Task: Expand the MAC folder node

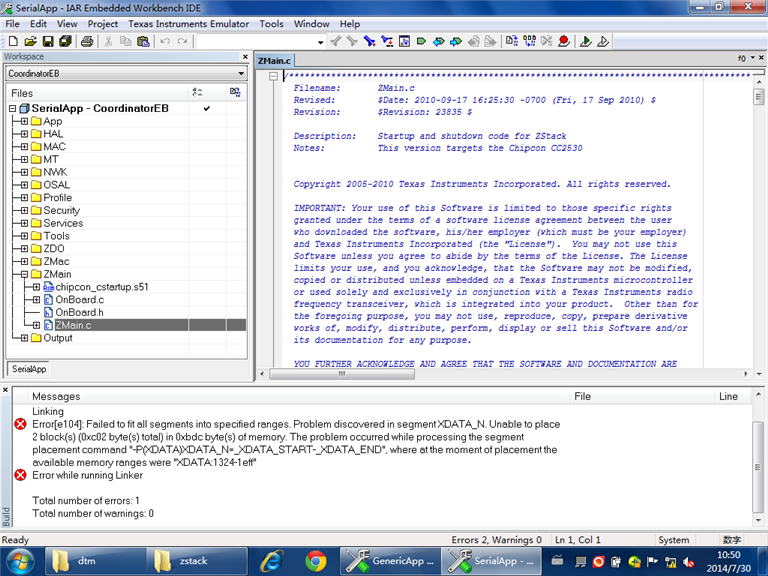Action: coord(24,146)
